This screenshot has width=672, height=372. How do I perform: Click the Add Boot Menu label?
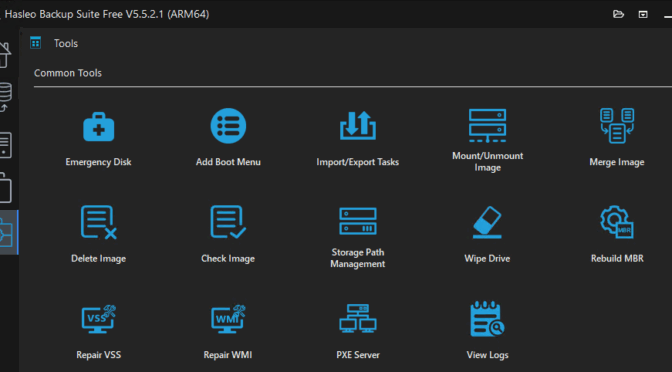click(228, 162)
